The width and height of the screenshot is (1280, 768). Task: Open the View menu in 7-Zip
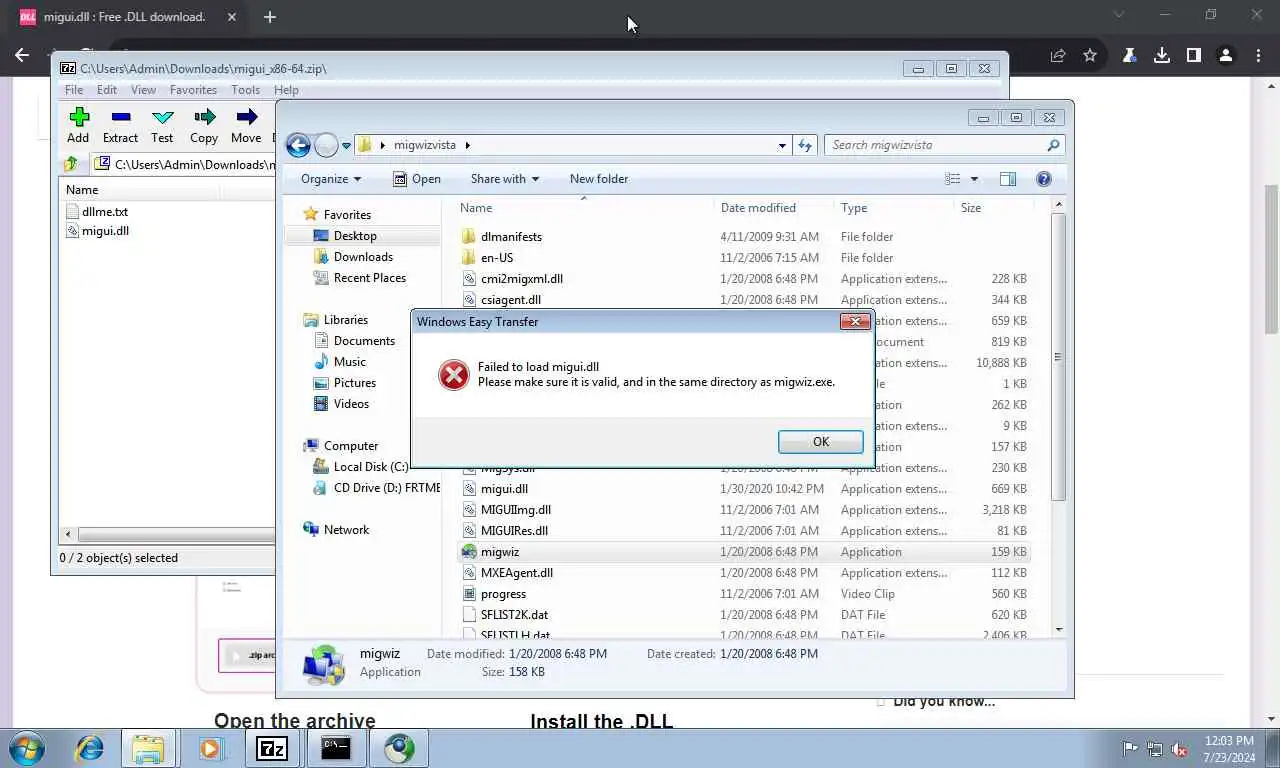(x=143, y=90)
